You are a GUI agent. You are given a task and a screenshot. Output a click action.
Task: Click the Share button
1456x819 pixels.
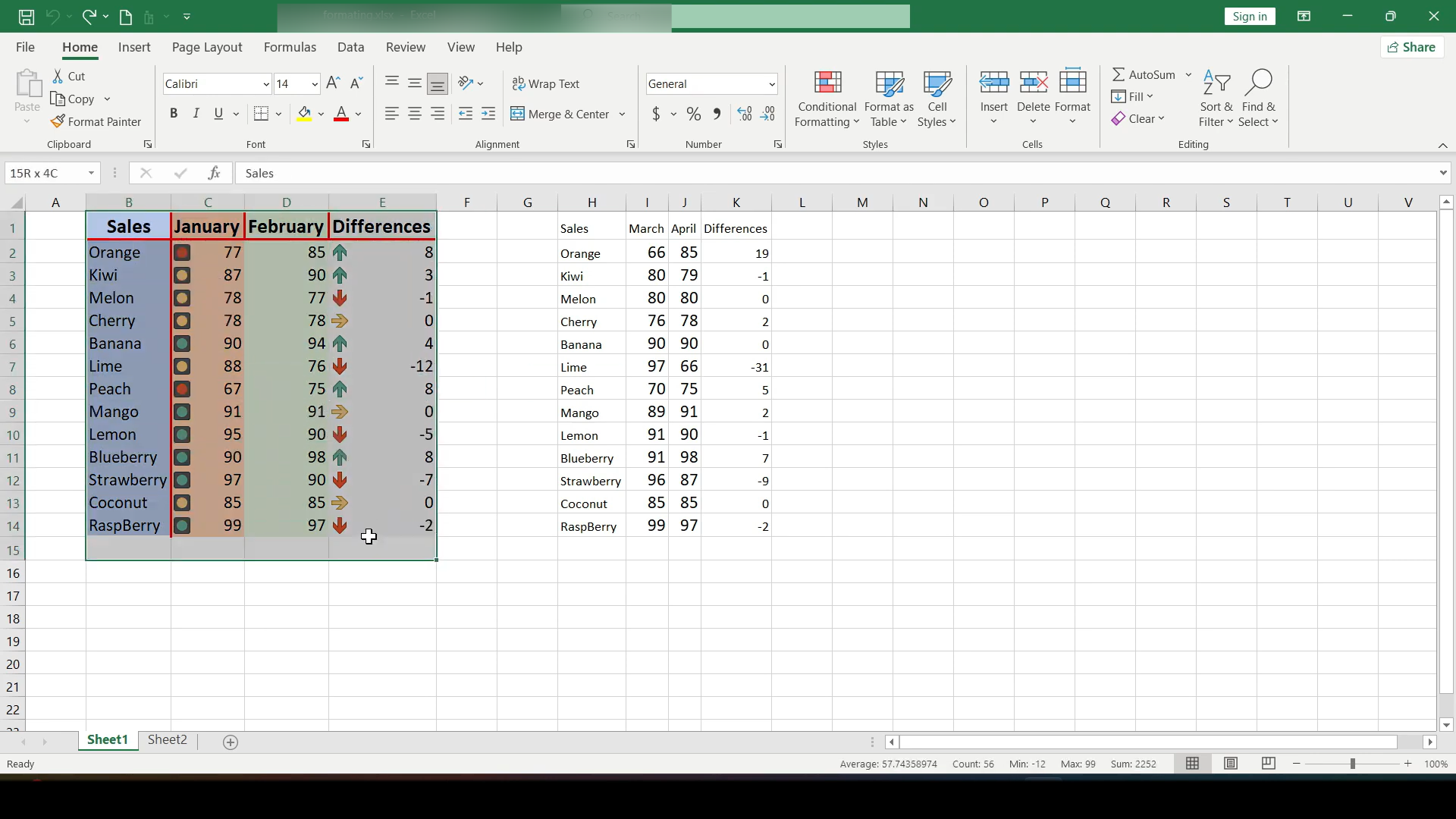click(1411, 47)
